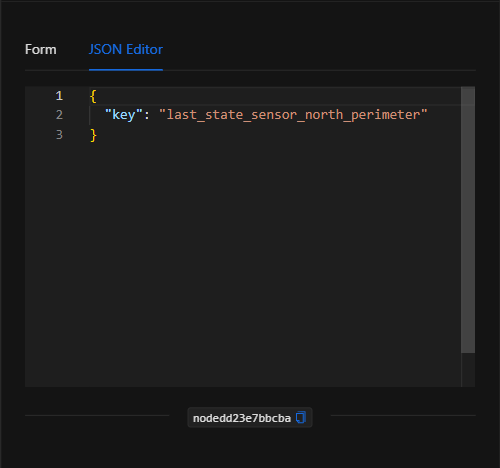Click the closing curly brace
Image resolution: width=500 pixels, height=468 pixels.
pos(93,135)
